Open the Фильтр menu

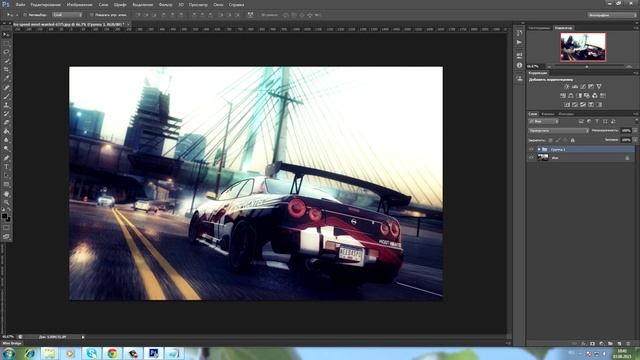click(165, 4)
